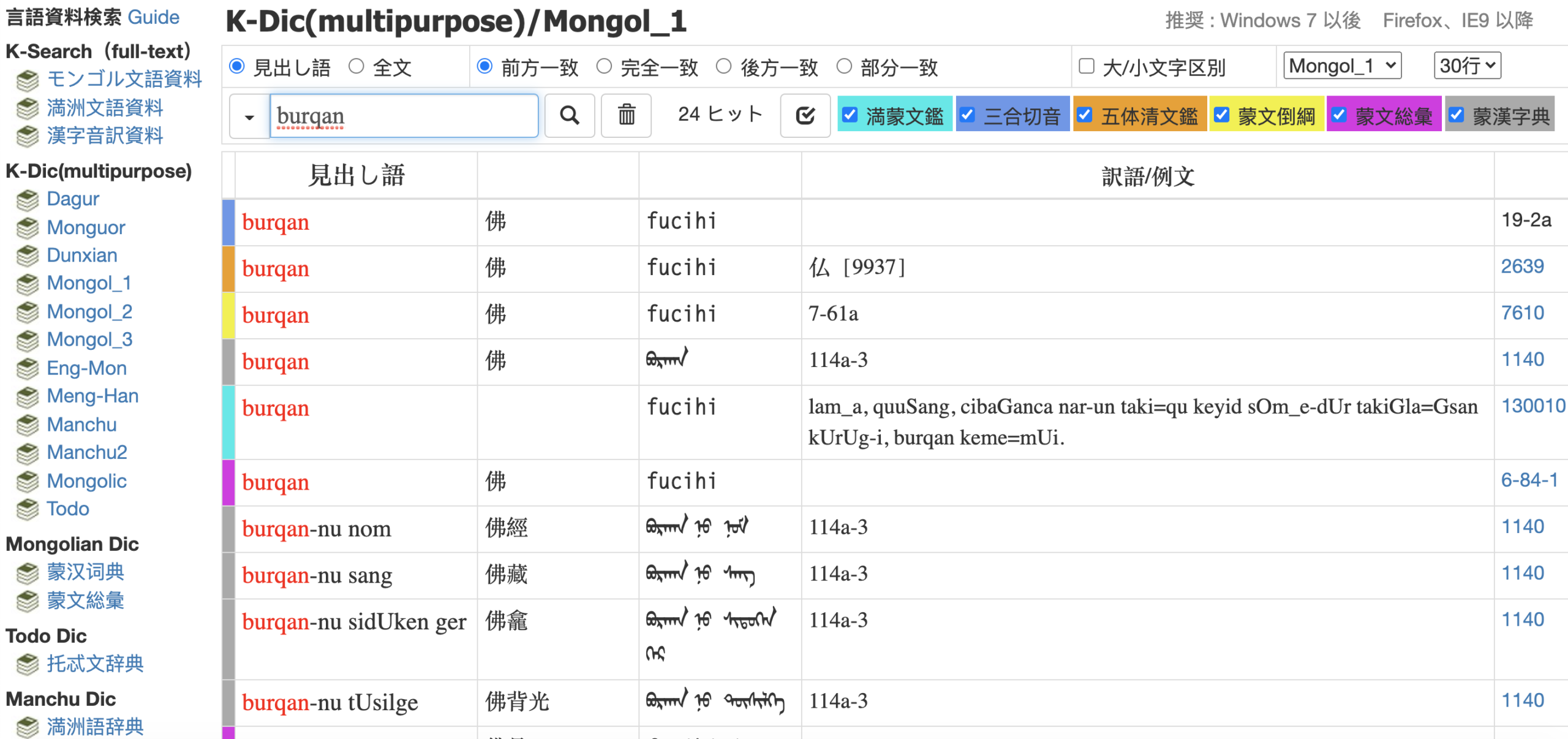Click book icon beside Monguor
This screenshot has height=739, width=1568.
click(x=28, y=228)
